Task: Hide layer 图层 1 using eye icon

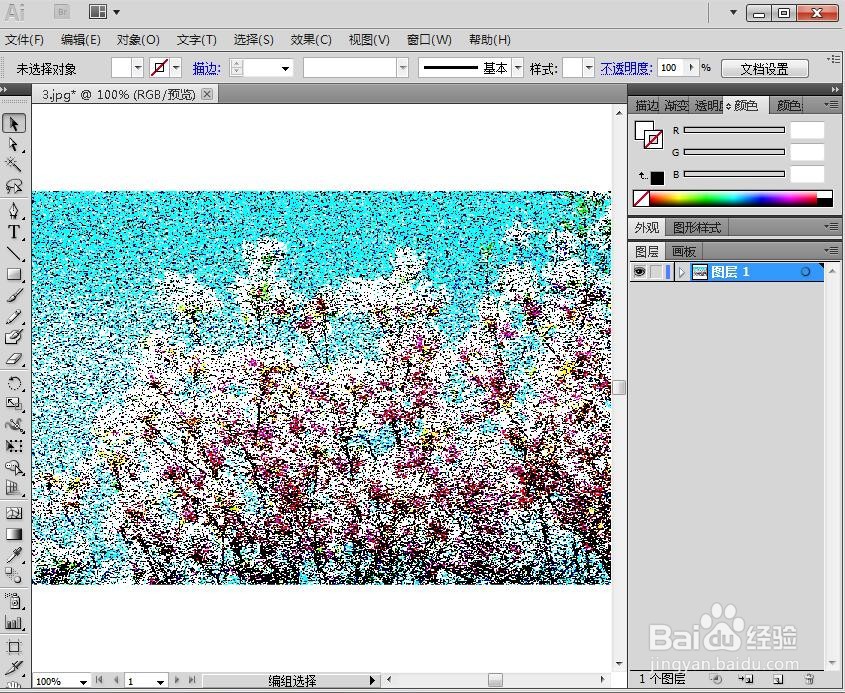Action: pyautogui.click(x=639, y=272)
